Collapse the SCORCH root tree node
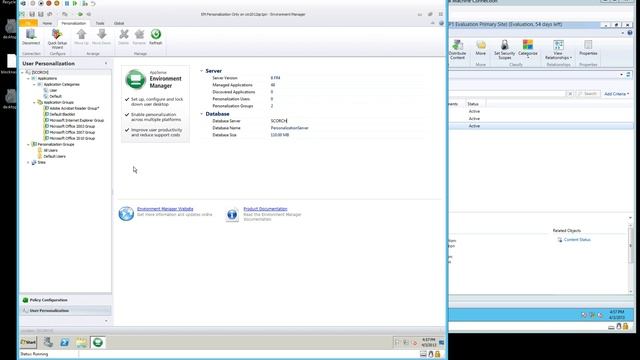The width and height of the screenshot is (640, 360). coord(22,72)
